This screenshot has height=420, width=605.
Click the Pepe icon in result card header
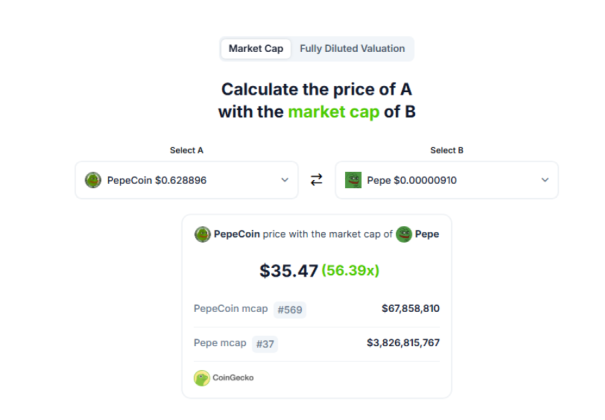404,234
